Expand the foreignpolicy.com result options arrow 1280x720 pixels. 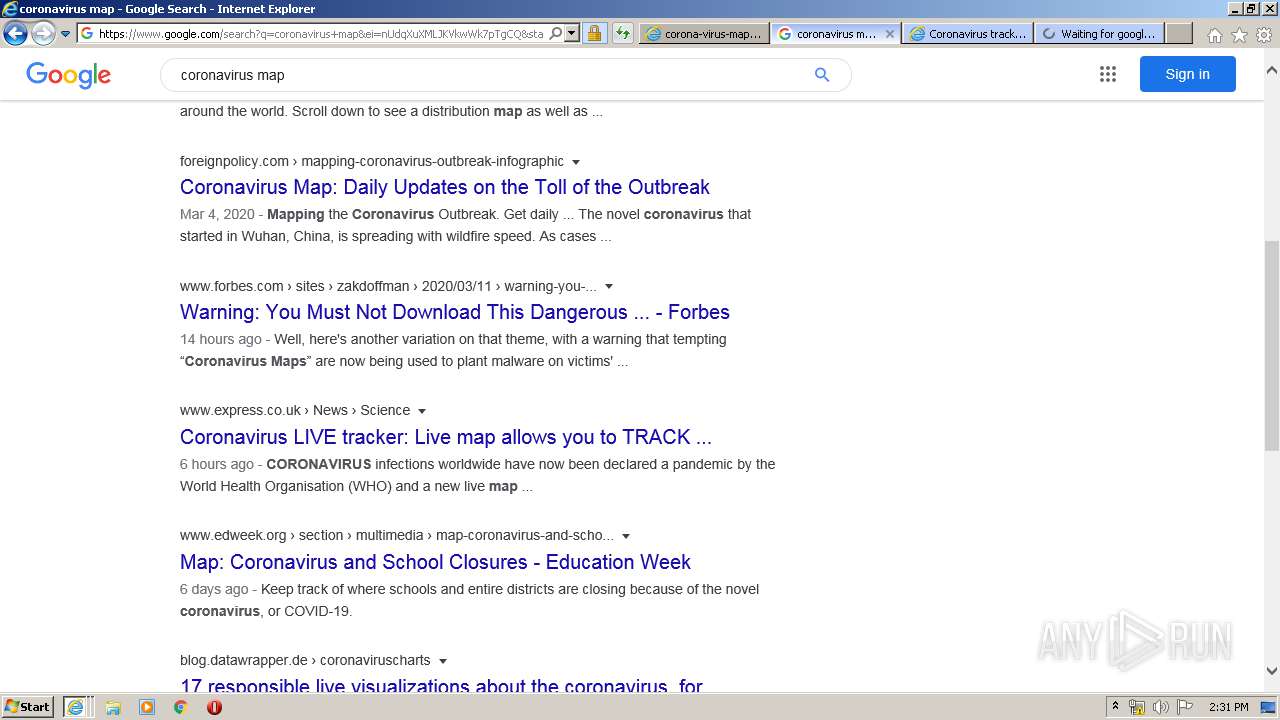[x=576, y=162]
